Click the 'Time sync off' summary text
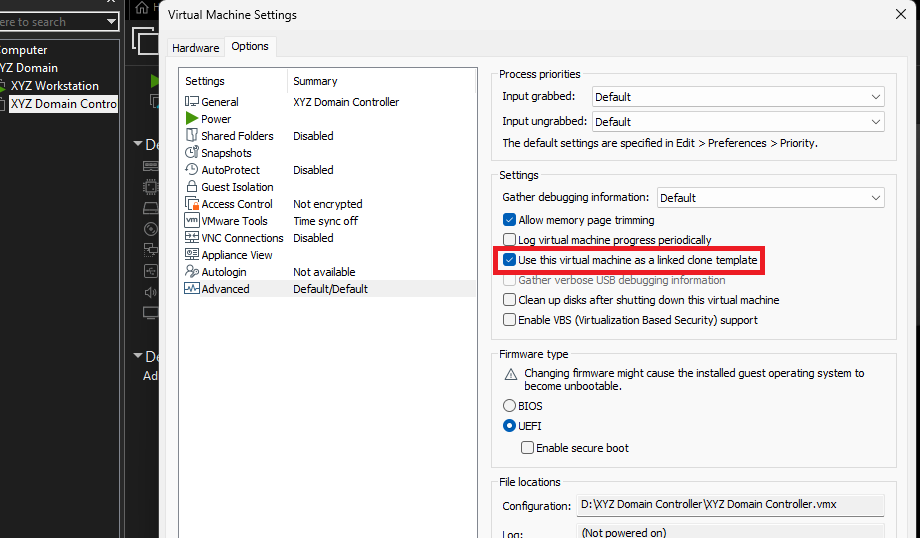This screenshot has height=538, width=920. [x=326, y=221]
